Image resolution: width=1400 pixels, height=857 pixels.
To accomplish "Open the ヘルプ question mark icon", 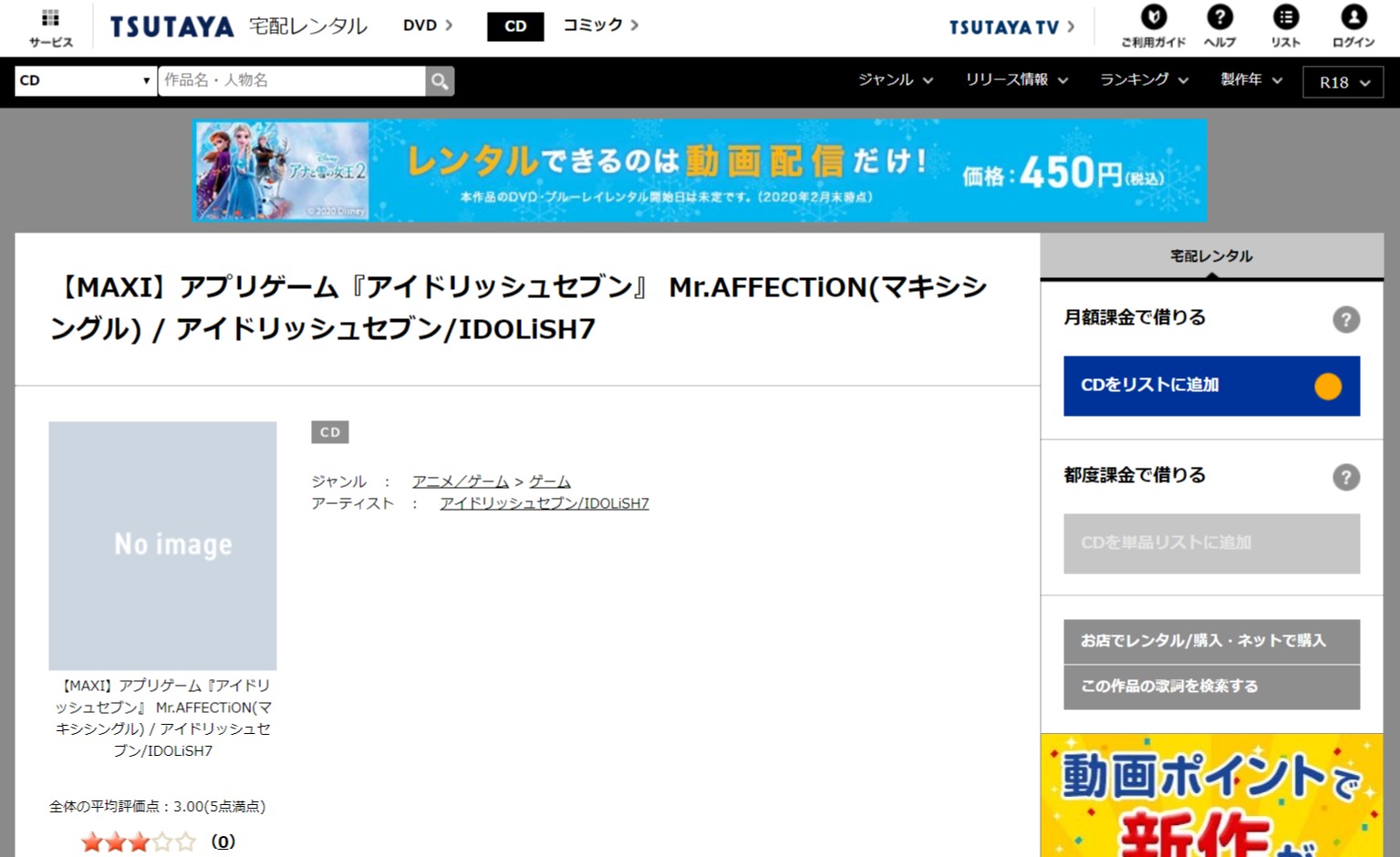I will 1219,17.
